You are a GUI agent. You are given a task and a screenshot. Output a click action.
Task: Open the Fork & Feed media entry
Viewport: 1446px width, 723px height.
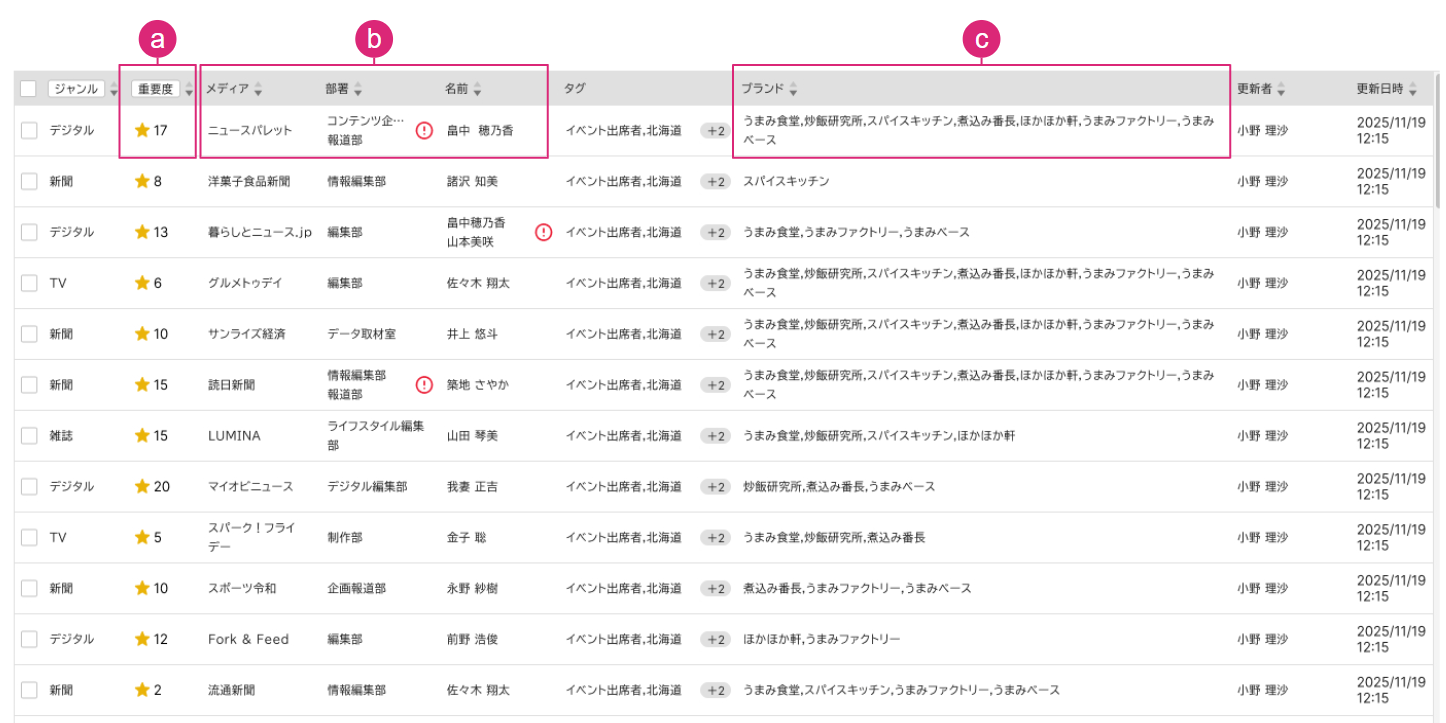point(248,639)
